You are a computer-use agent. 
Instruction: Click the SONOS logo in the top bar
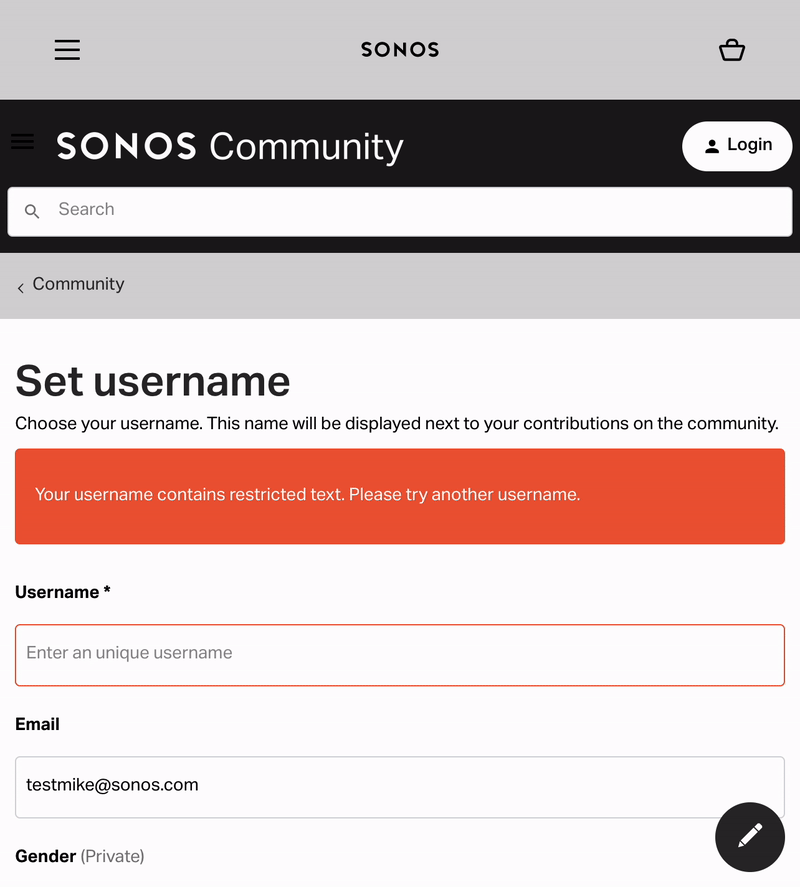[x=400, y=50]
